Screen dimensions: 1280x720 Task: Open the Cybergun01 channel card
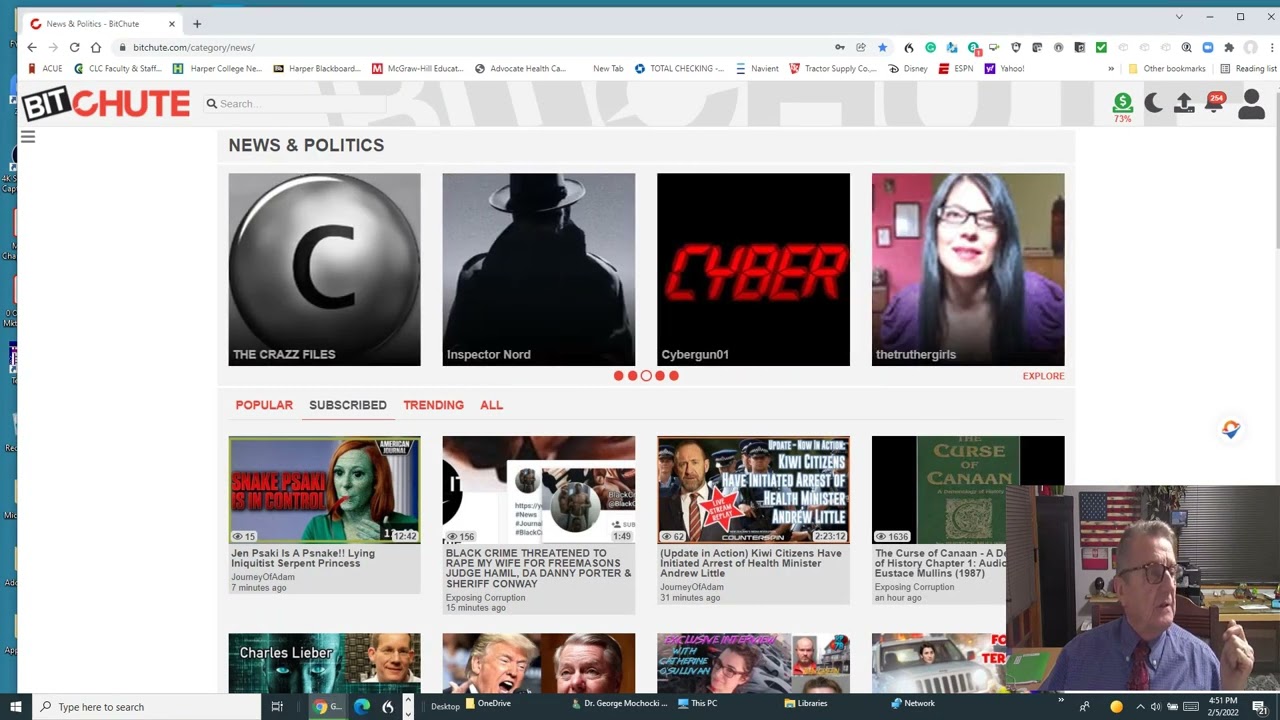click(x=753, y=269)
